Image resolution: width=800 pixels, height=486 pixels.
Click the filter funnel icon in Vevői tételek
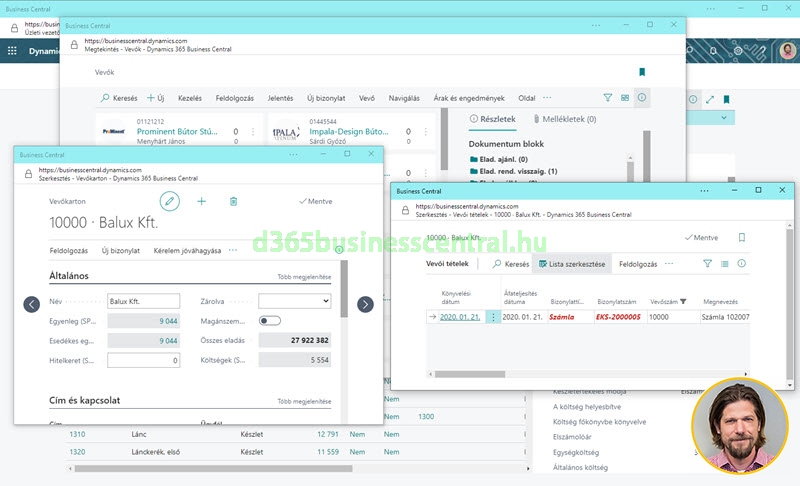point(707,264)
